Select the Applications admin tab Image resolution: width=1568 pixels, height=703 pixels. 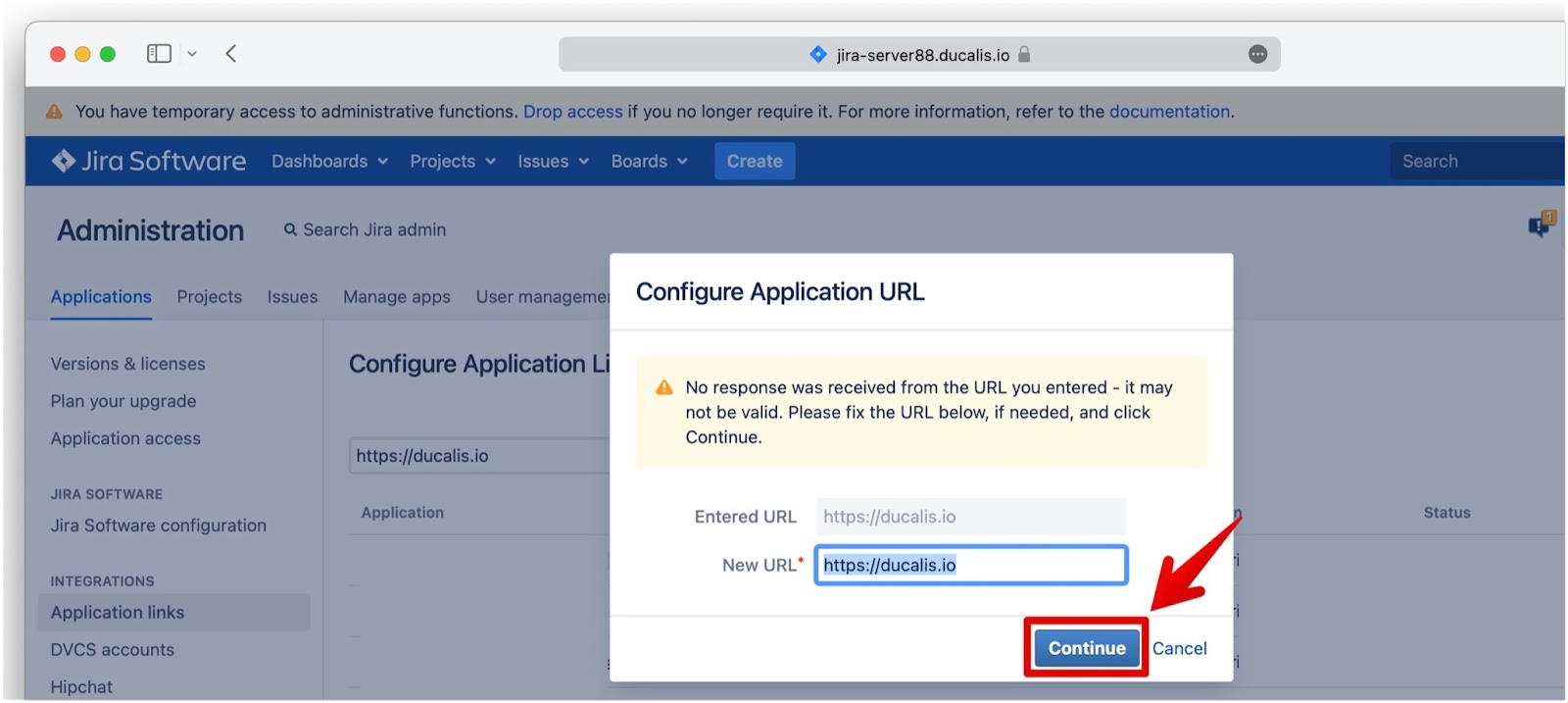[101, 296]
